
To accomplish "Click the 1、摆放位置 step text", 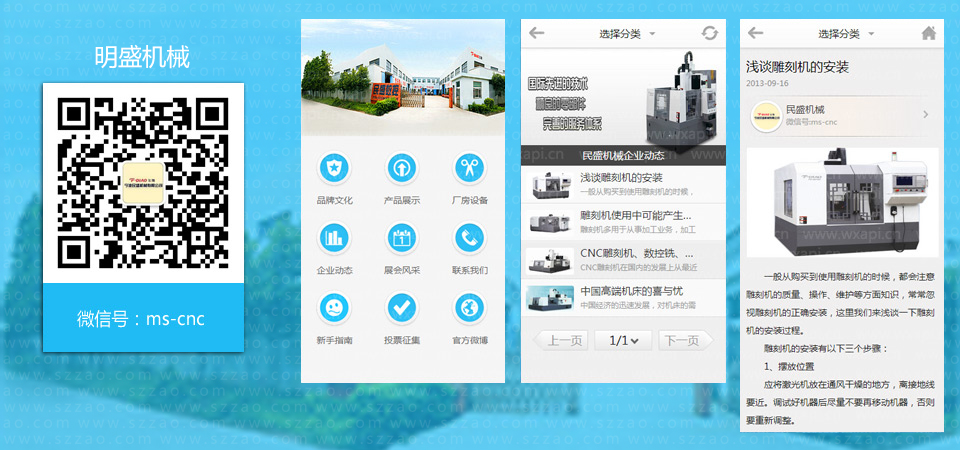I will coord(789,367).
